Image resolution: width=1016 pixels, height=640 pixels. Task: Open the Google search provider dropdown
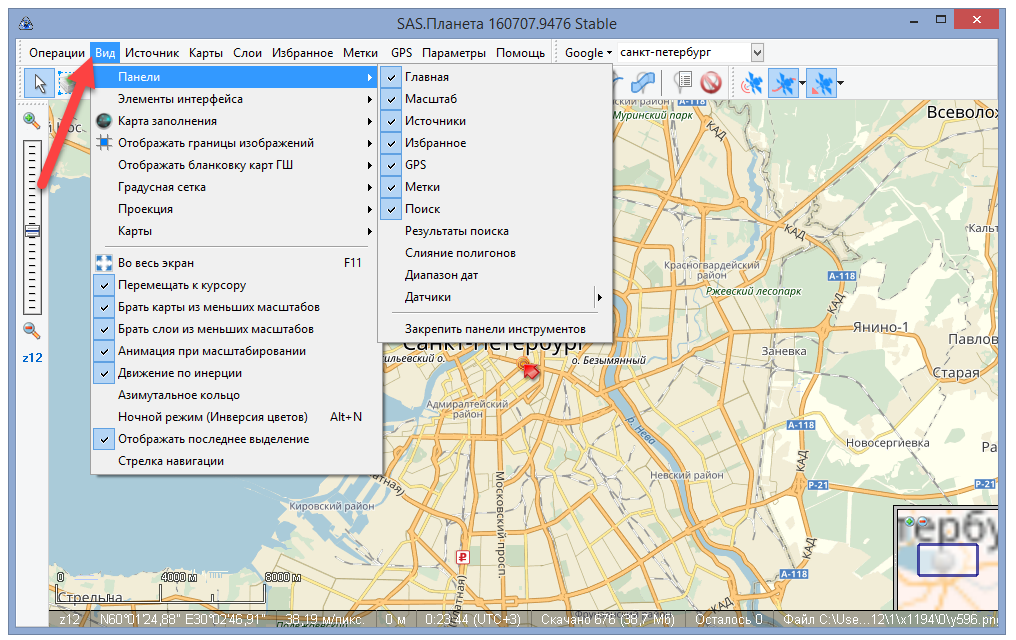click(x=588, y=53)
